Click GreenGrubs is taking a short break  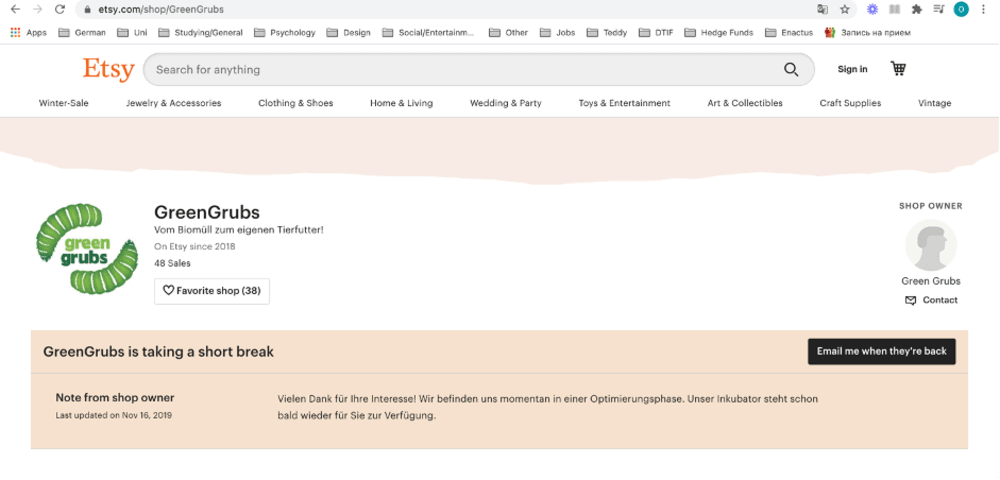tap(158, 352)
